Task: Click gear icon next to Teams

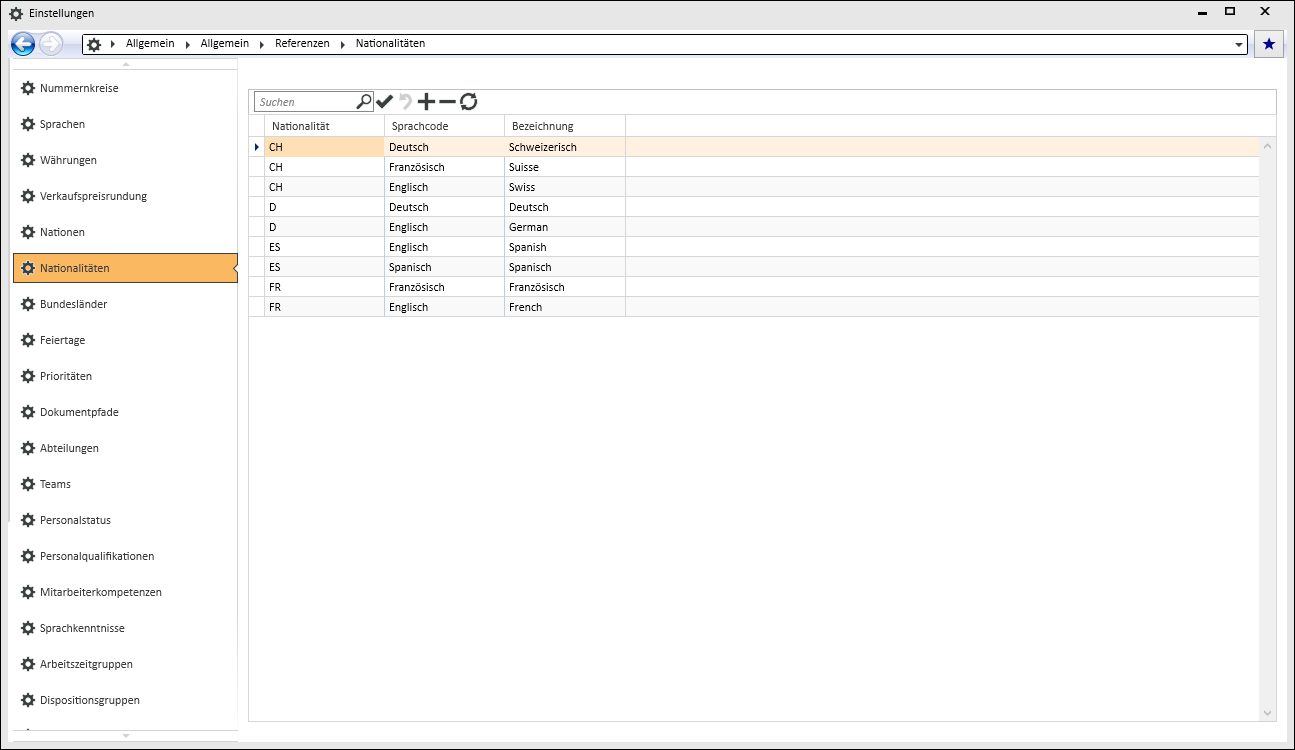Action: pyautogui.click(x=28, y=484)
